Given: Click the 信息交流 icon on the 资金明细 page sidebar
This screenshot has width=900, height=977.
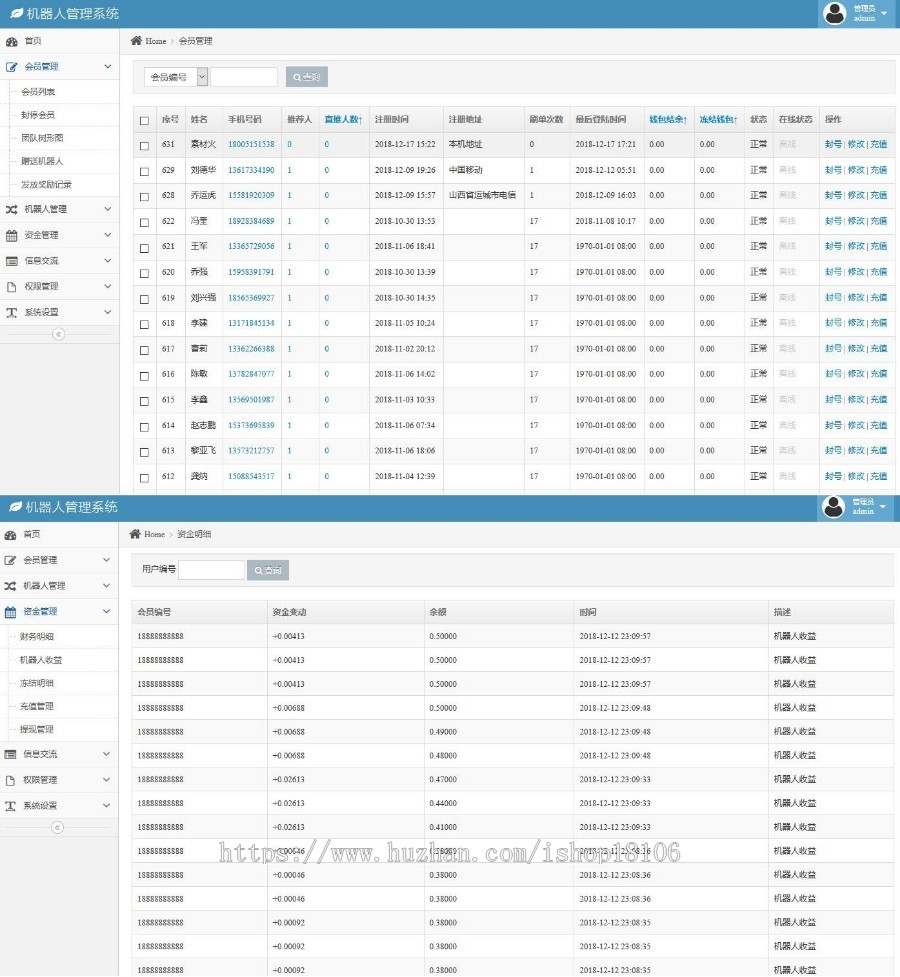Looking at the screenshot, I should [x=11, y=754].
